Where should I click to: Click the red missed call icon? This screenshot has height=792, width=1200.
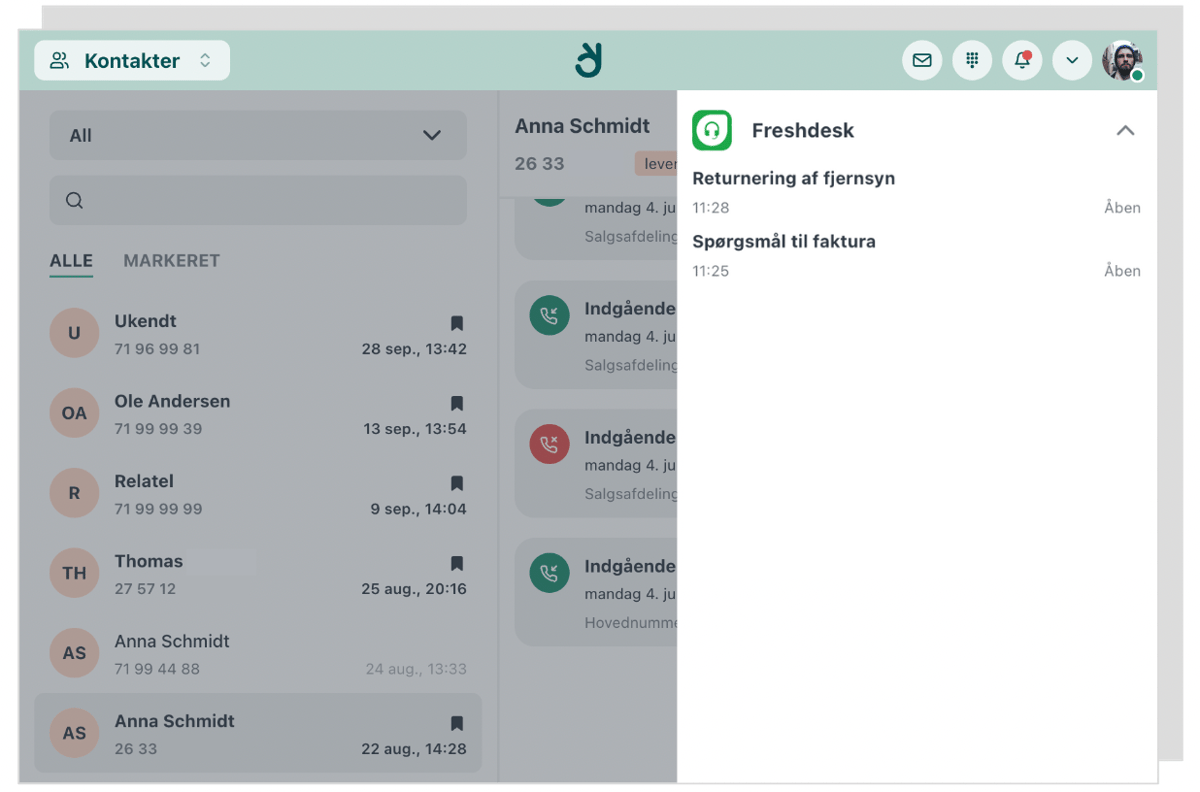[548, 444]
